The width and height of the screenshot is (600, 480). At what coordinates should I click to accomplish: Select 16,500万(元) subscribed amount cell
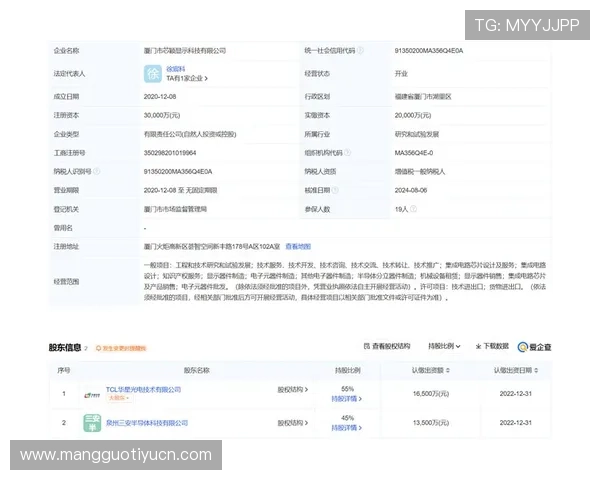[431, 394]
